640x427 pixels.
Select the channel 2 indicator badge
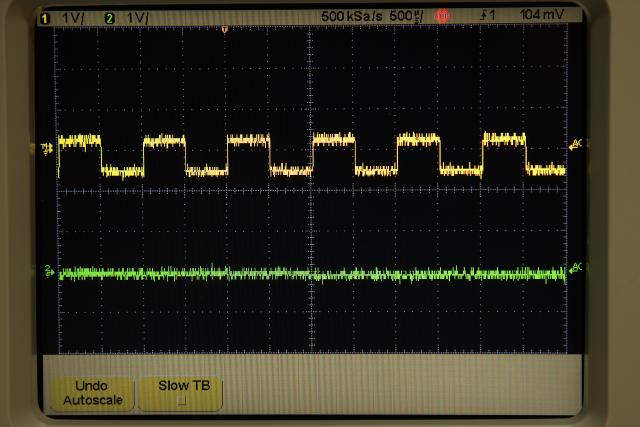click(109, 18)
